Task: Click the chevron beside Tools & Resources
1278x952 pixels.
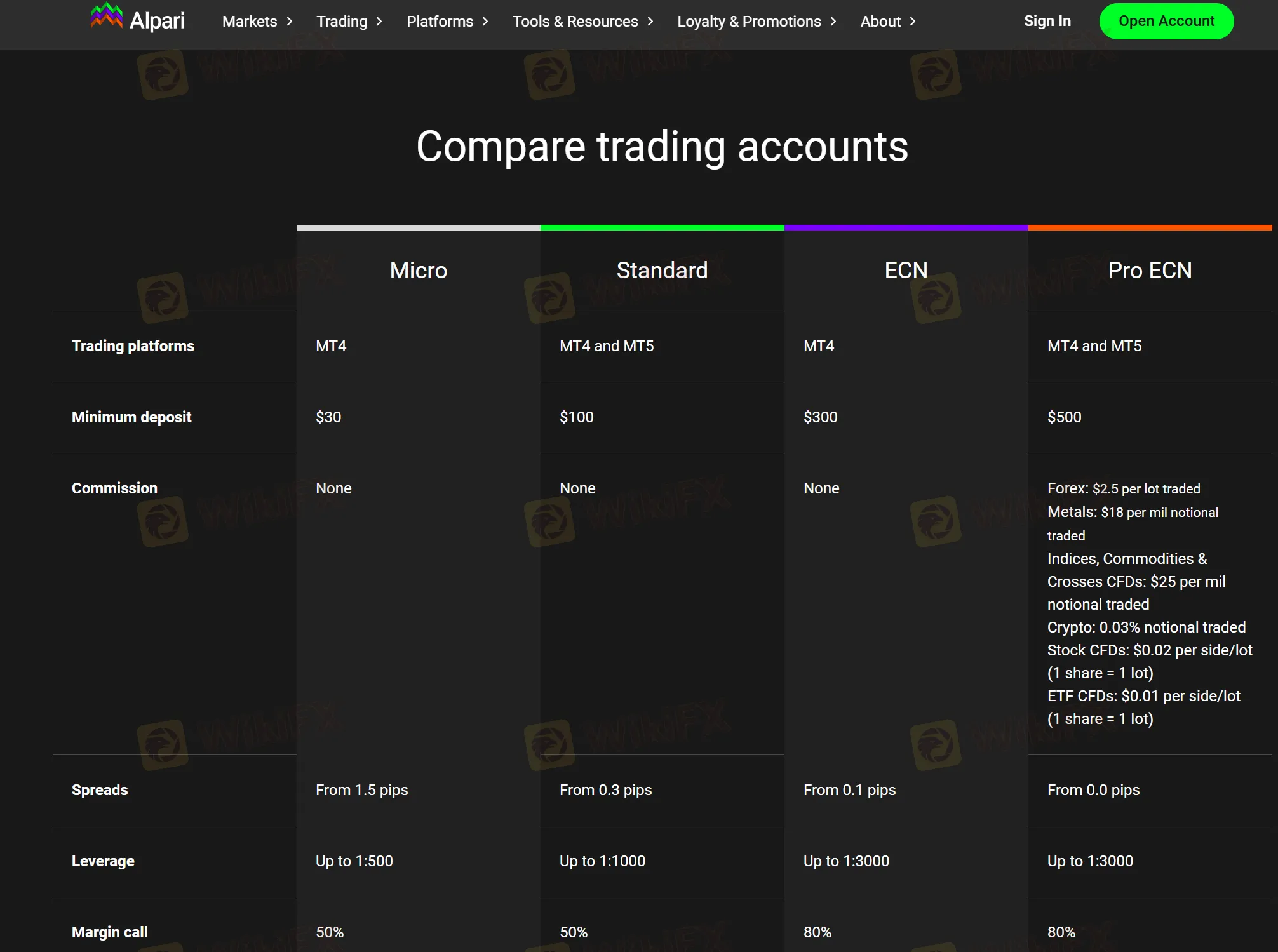Action: click(650, 21)
